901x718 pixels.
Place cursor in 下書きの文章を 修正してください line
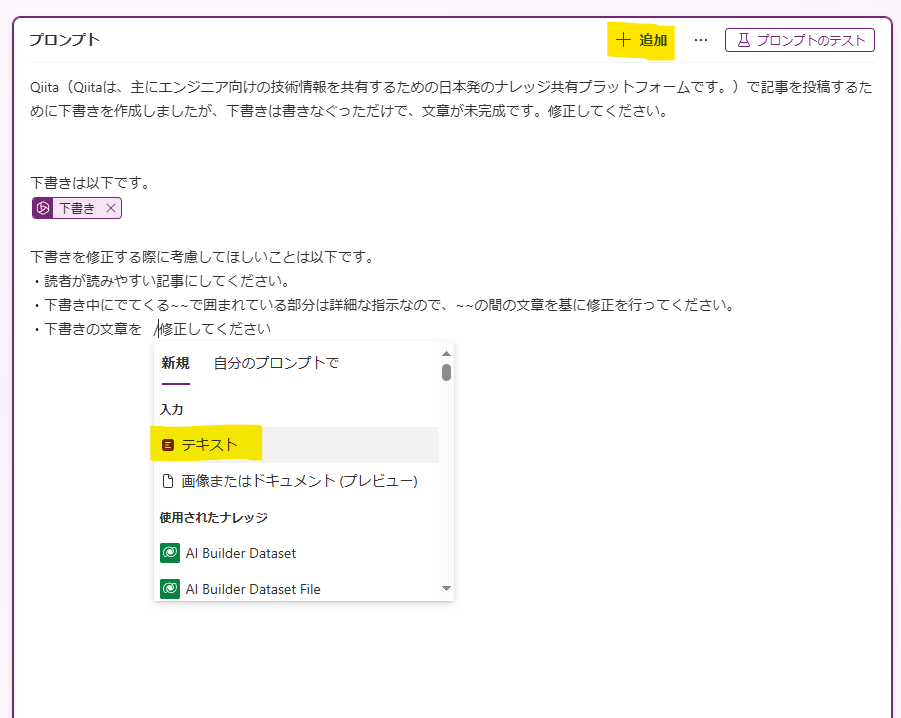[151, 329]
